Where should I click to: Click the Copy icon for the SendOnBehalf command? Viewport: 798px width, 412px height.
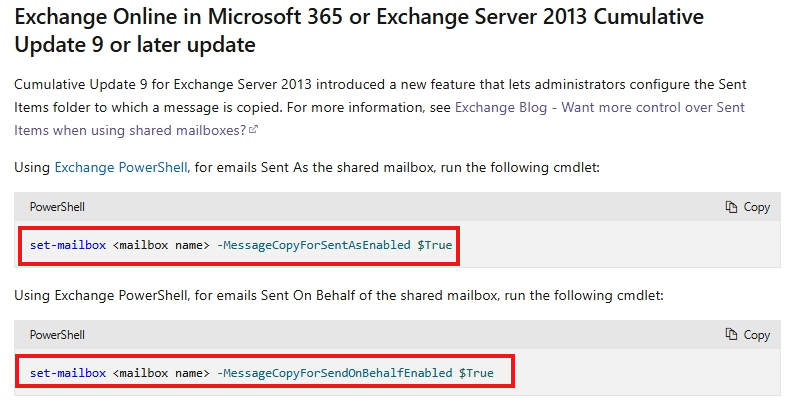(x=731, y=335)
